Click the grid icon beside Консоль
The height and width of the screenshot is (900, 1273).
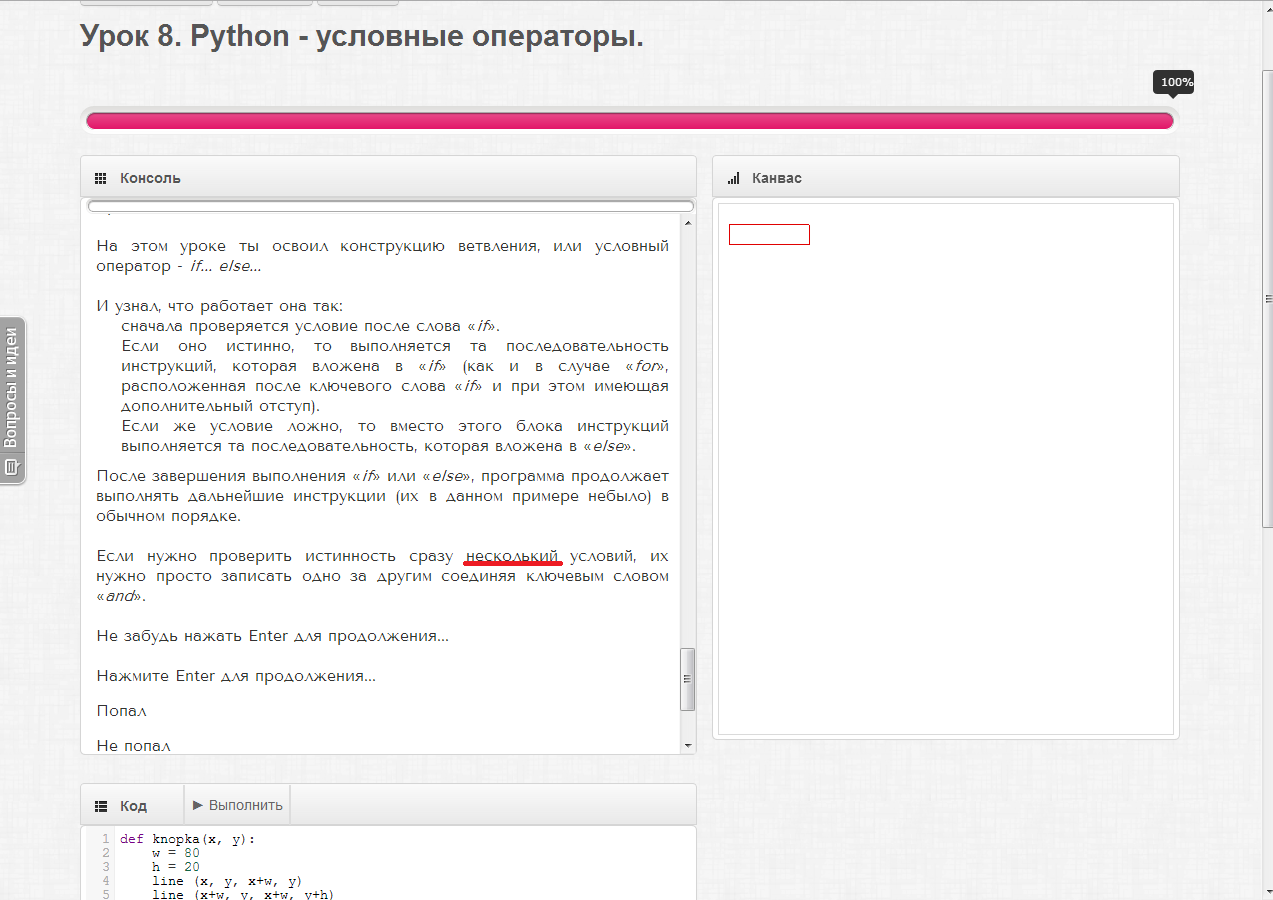(100, 178)
